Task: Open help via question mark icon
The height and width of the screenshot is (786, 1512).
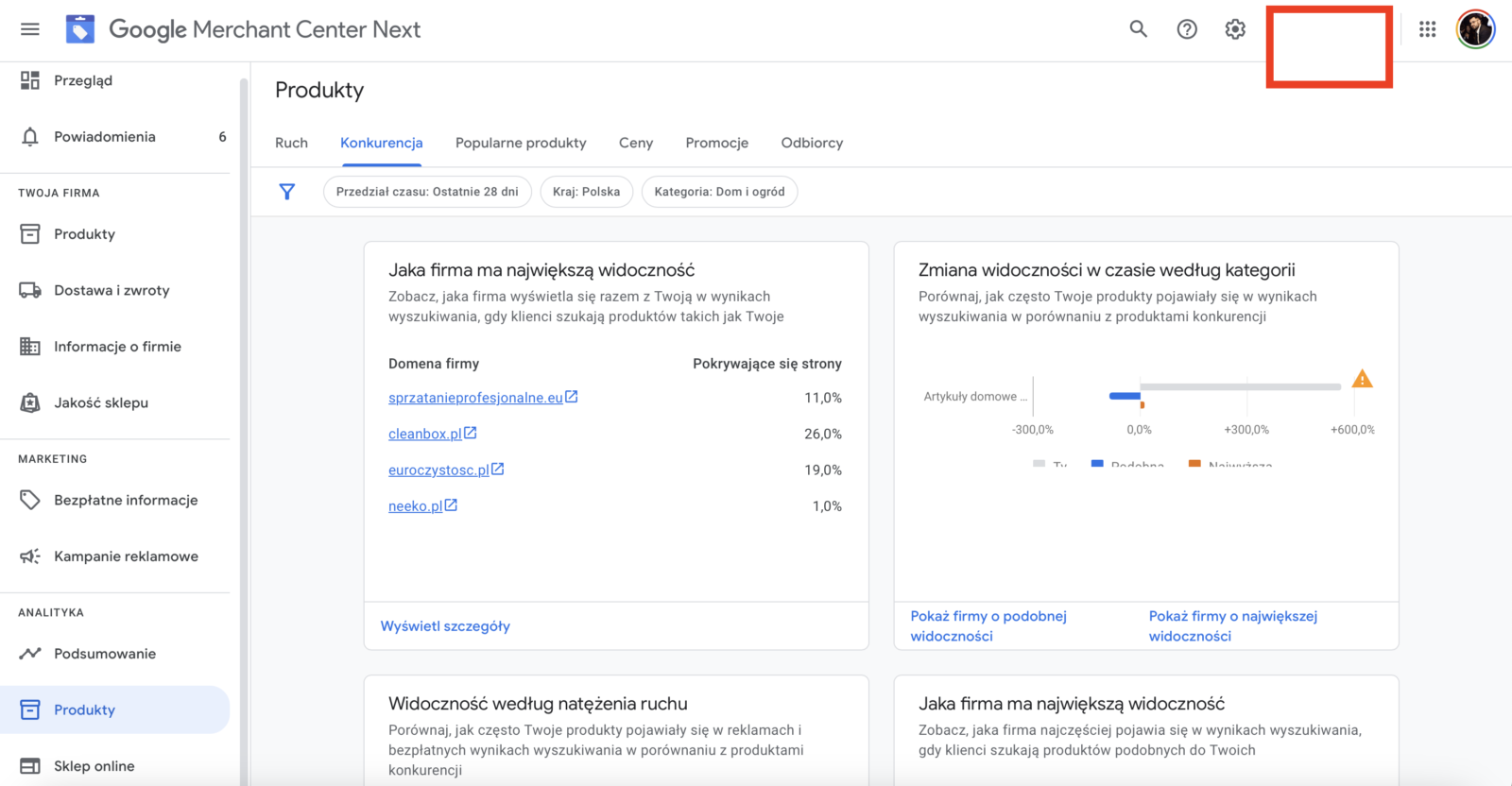Action: (1187, 29)
